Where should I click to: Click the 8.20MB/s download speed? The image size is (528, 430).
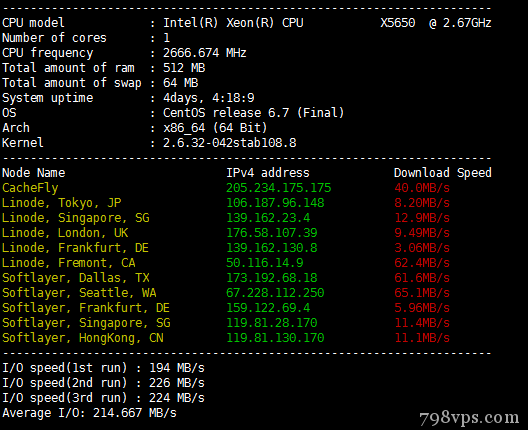pos(422,203)
